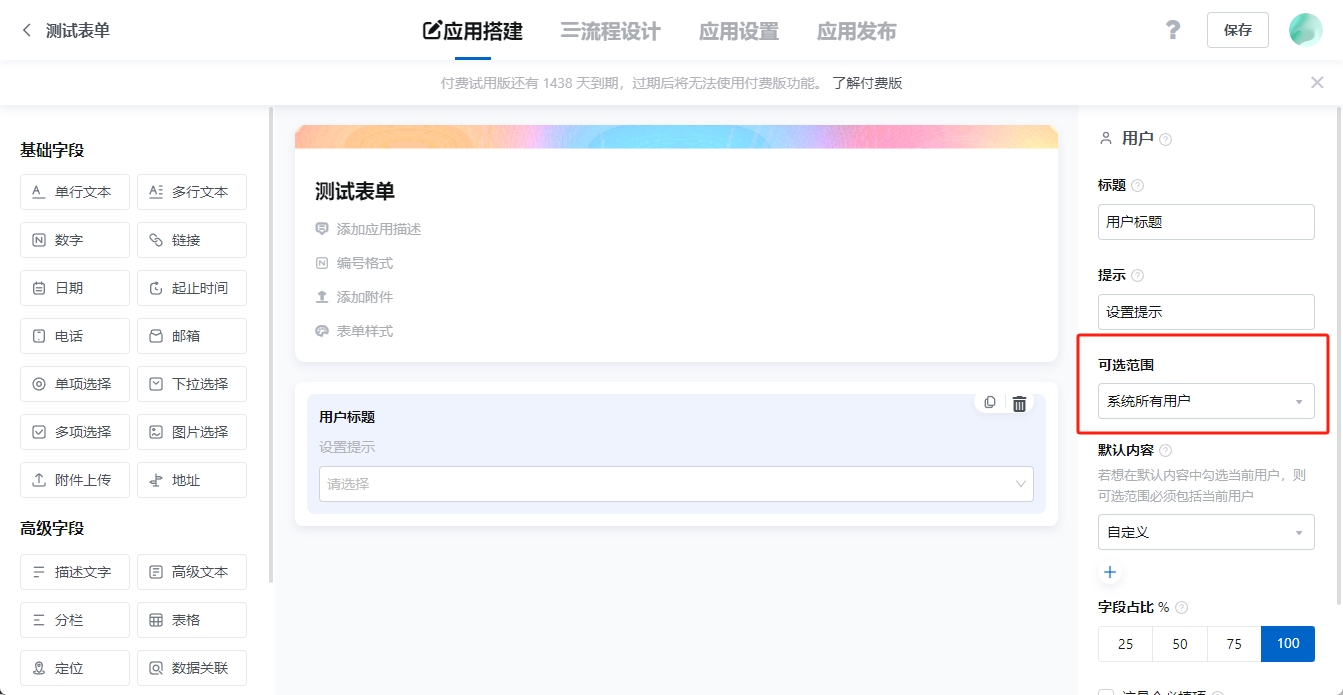
Task: Delete the 用户标题 field with trash icon
Action: (x=1019, y=402)
